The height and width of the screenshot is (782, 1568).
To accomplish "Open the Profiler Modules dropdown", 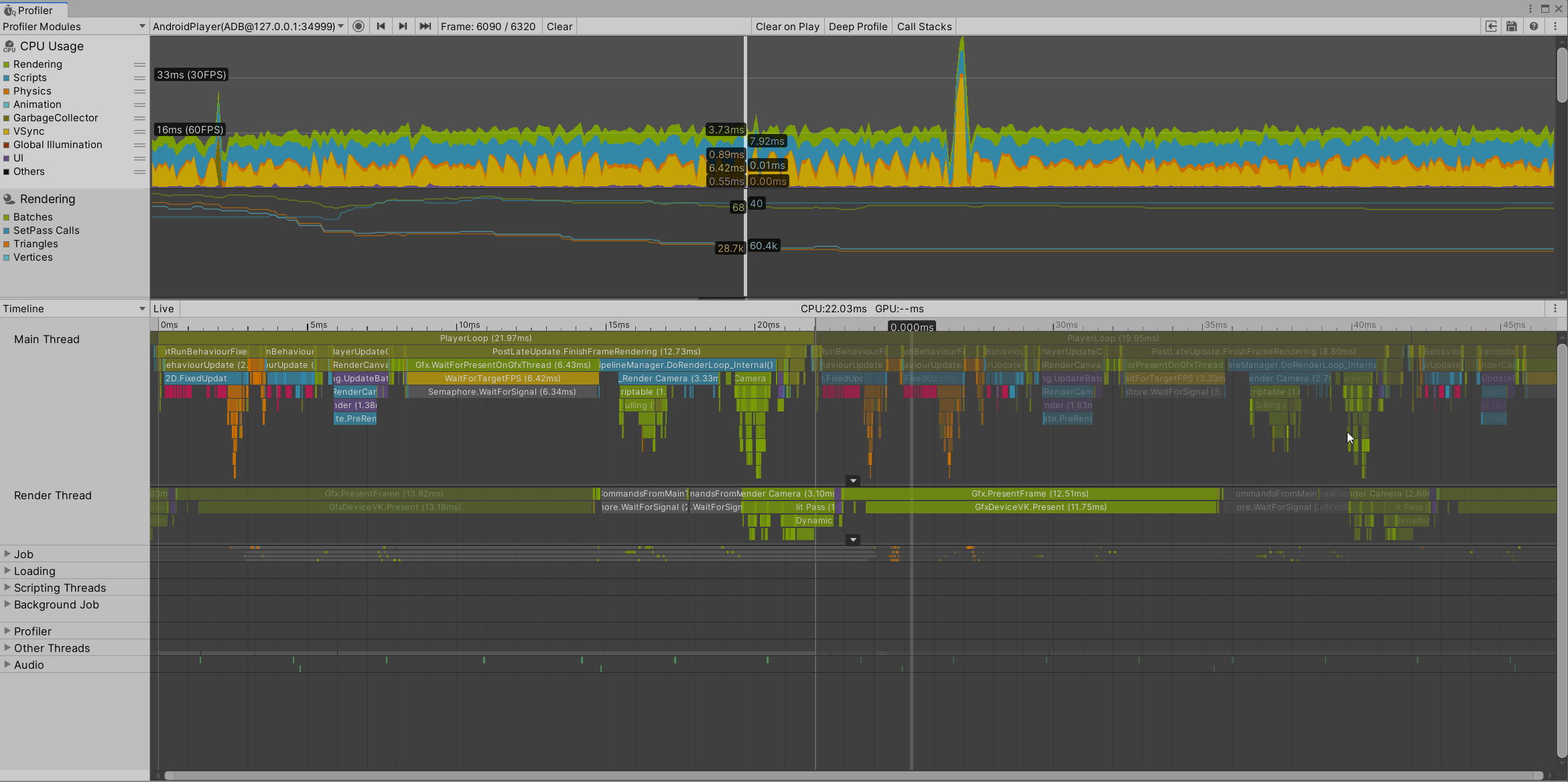I will pos(74,26).
